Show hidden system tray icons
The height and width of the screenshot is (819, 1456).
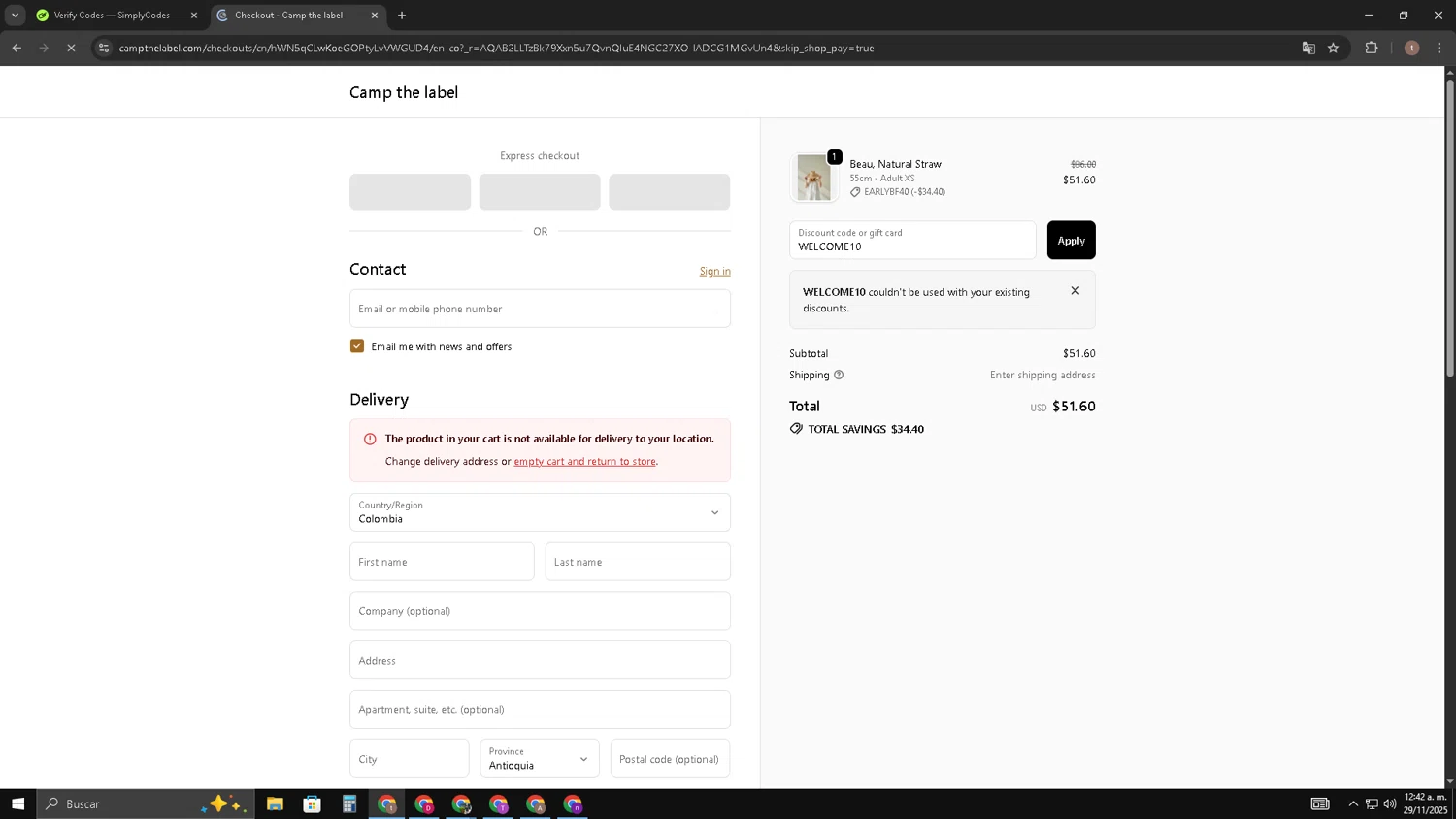(1353, 803)
